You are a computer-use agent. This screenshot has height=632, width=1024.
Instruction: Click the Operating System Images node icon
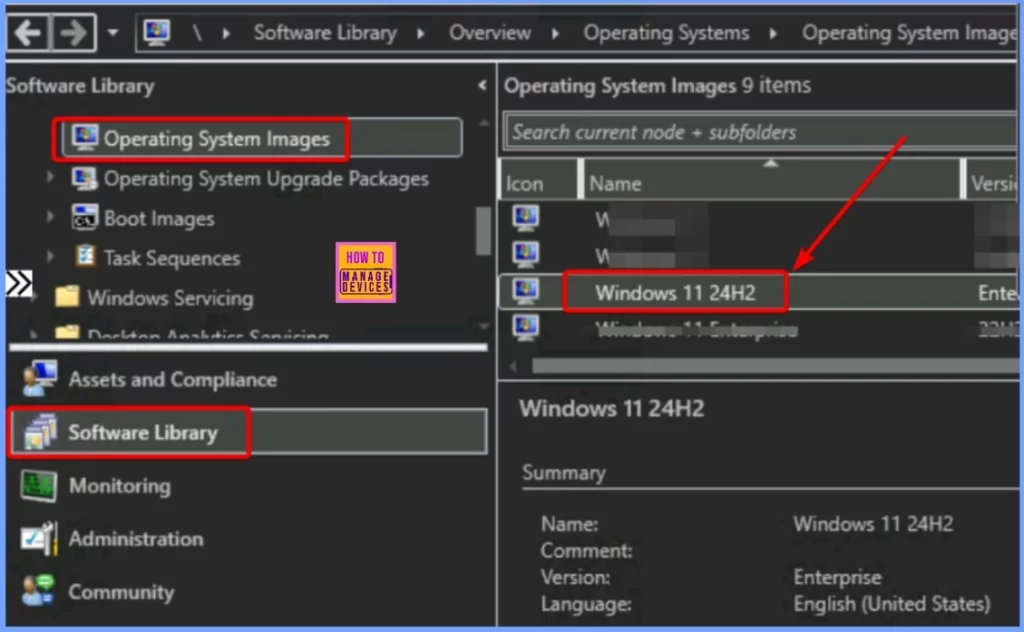(85, 137)
